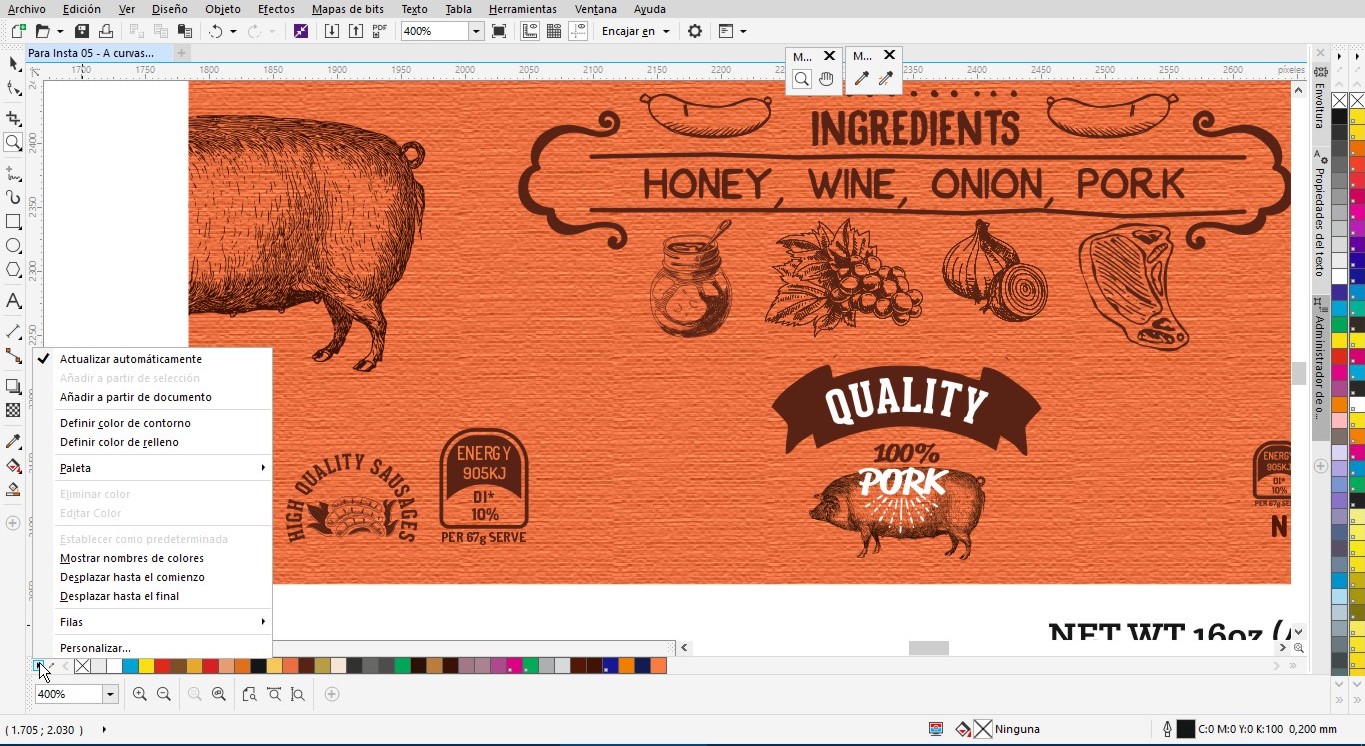This screenshot has height=746, width=1365.
Task: Select the Smart Fill tool
Action: (x=13, y=490)
